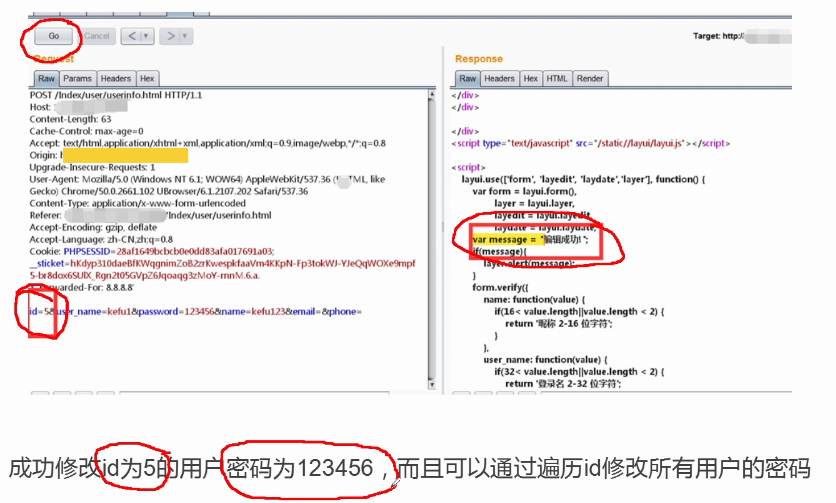Click the Referer header line
The width and height of the screenshot is (836, 503).
coord(150,215)
